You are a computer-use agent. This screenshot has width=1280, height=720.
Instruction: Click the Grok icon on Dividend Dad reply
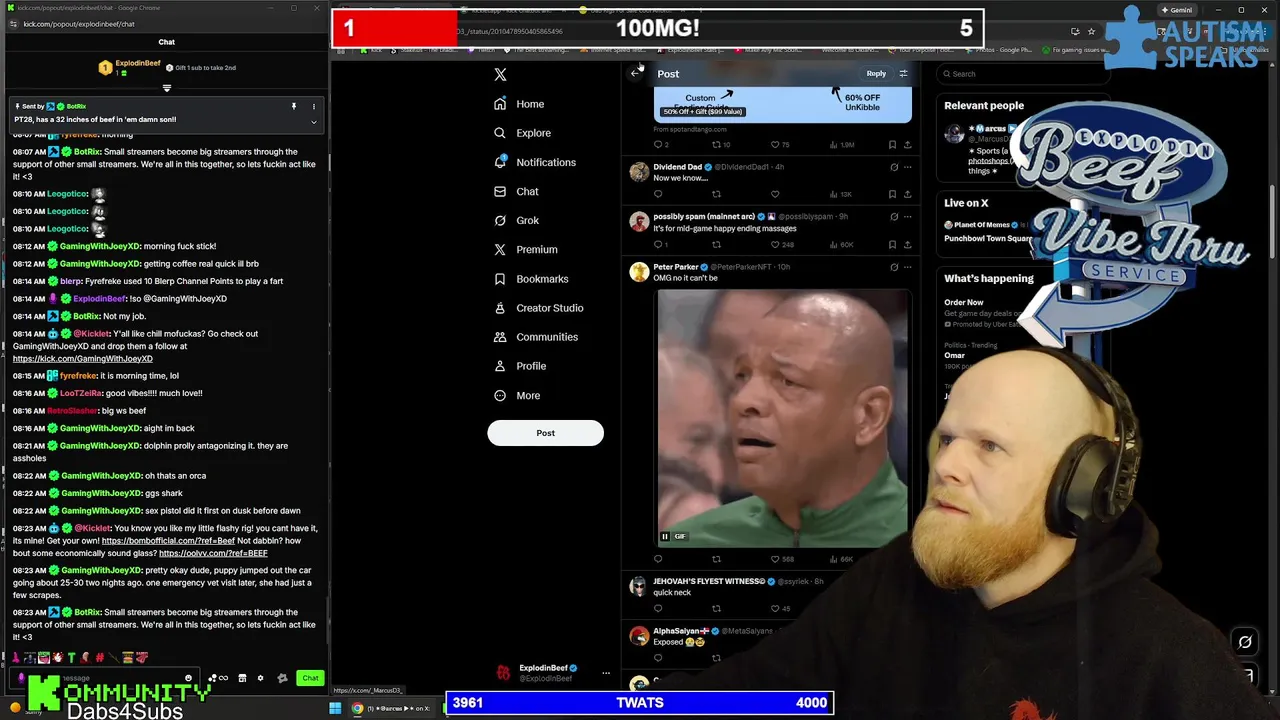point(894,167)
